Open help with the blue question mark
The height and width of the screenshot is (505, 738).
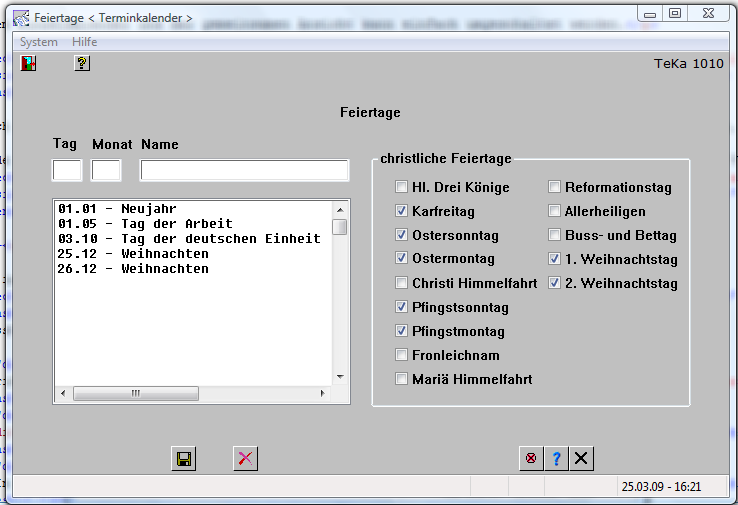tap(557, 459)
